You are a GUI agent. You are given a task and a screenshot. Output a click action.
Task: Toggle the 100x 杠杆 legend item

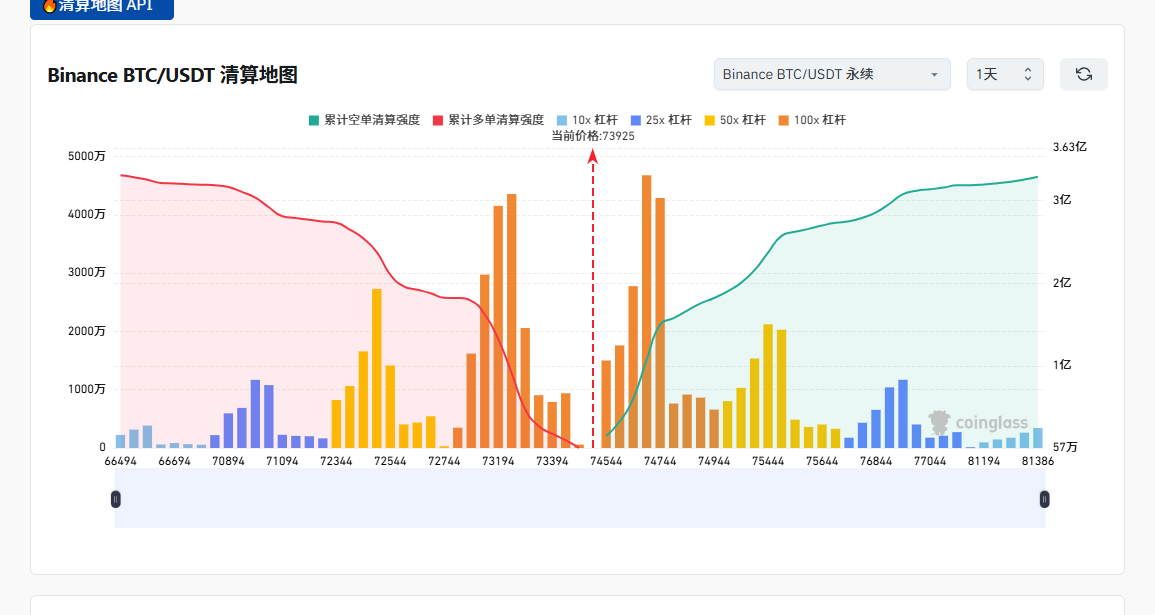click(x=812, y=120)
